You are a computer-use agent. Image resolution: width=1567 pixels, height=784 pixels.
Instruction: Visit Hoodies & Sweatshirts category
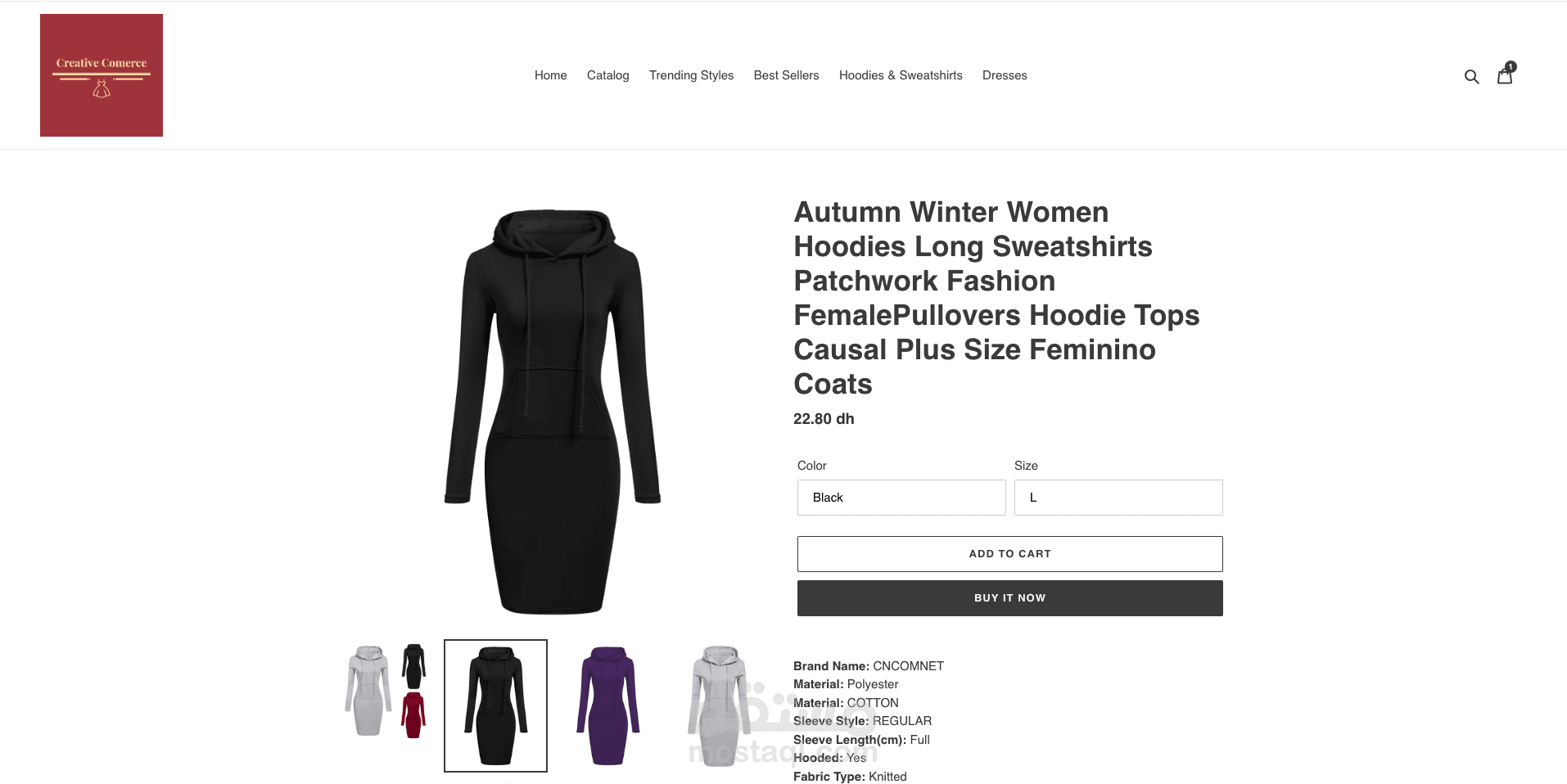[901, 75]
